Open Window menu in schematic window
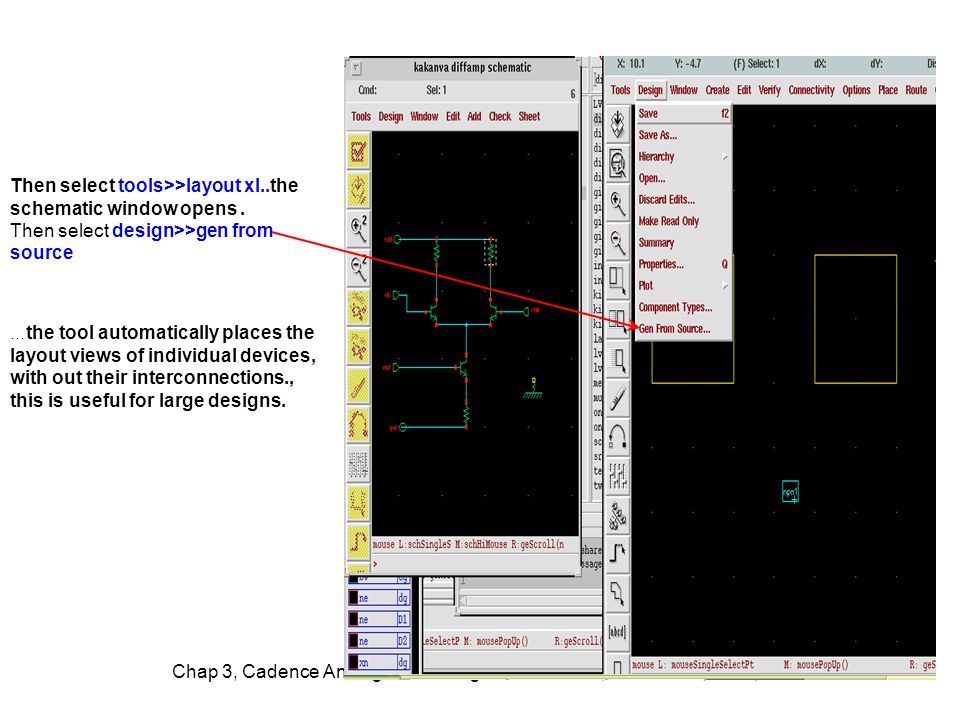Screen dimensions: 960x720 pyautogui.click(x=424, y=116)
